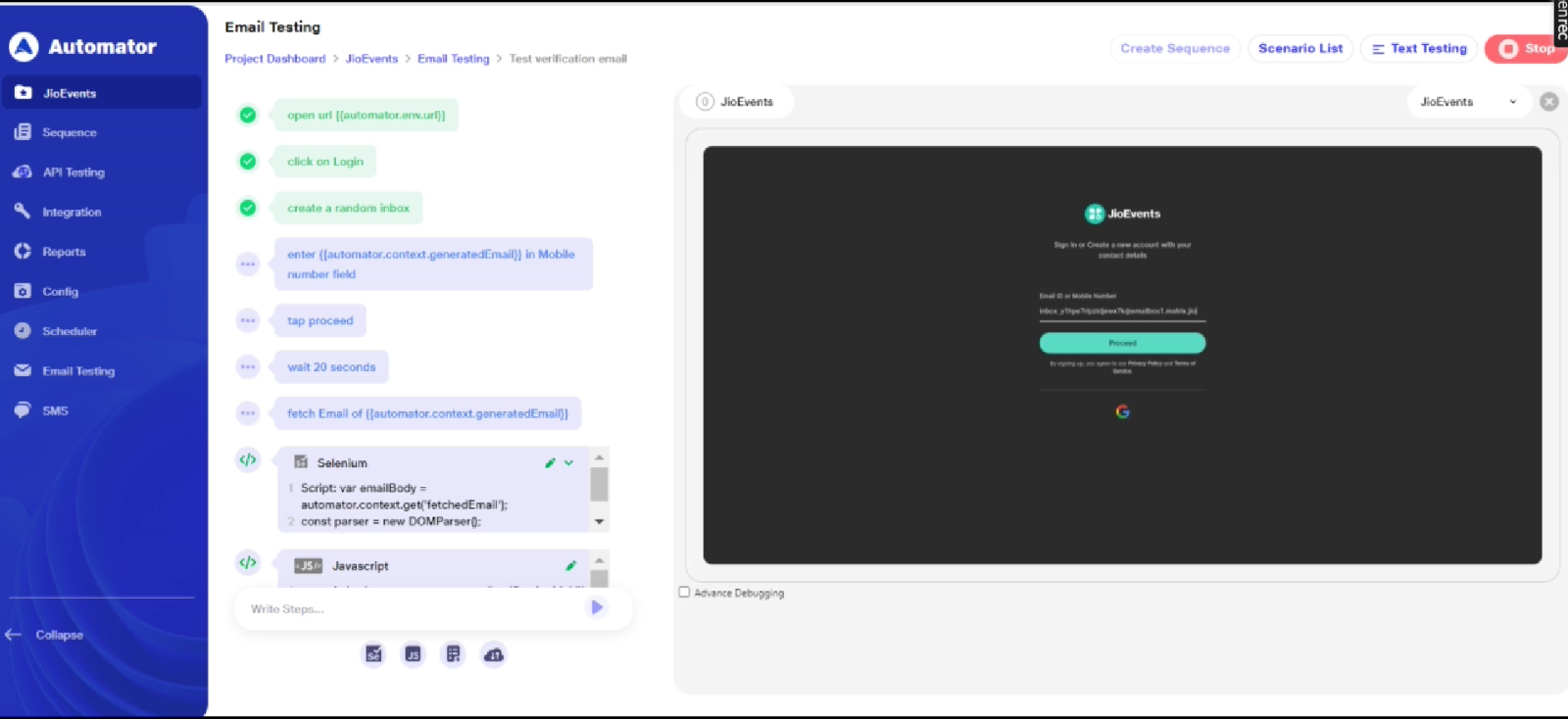Switch to Text Testing mode
Viewport: 1568px width, 719px height.
point(1419,48)
